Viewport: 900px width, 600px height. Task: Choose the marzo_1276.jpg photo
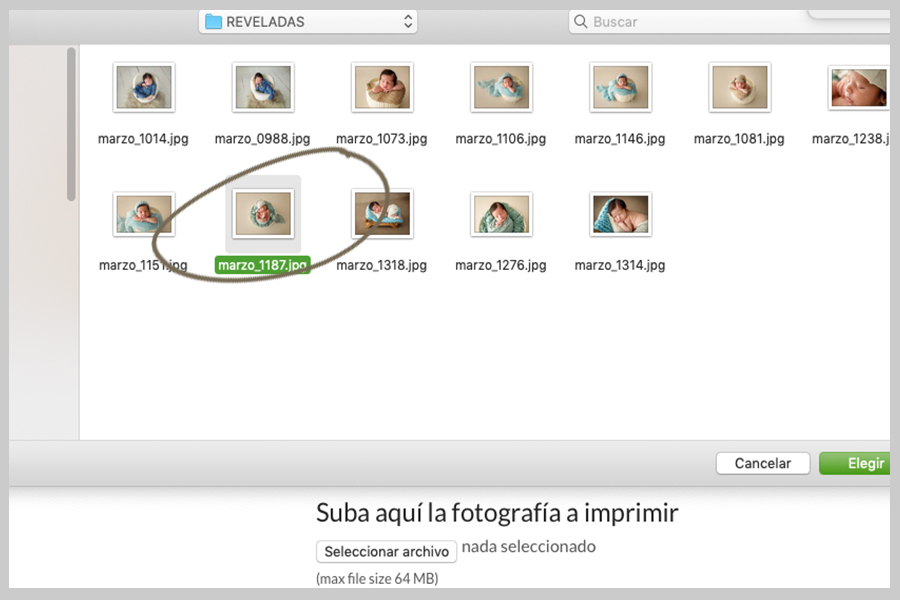point(501,215)
